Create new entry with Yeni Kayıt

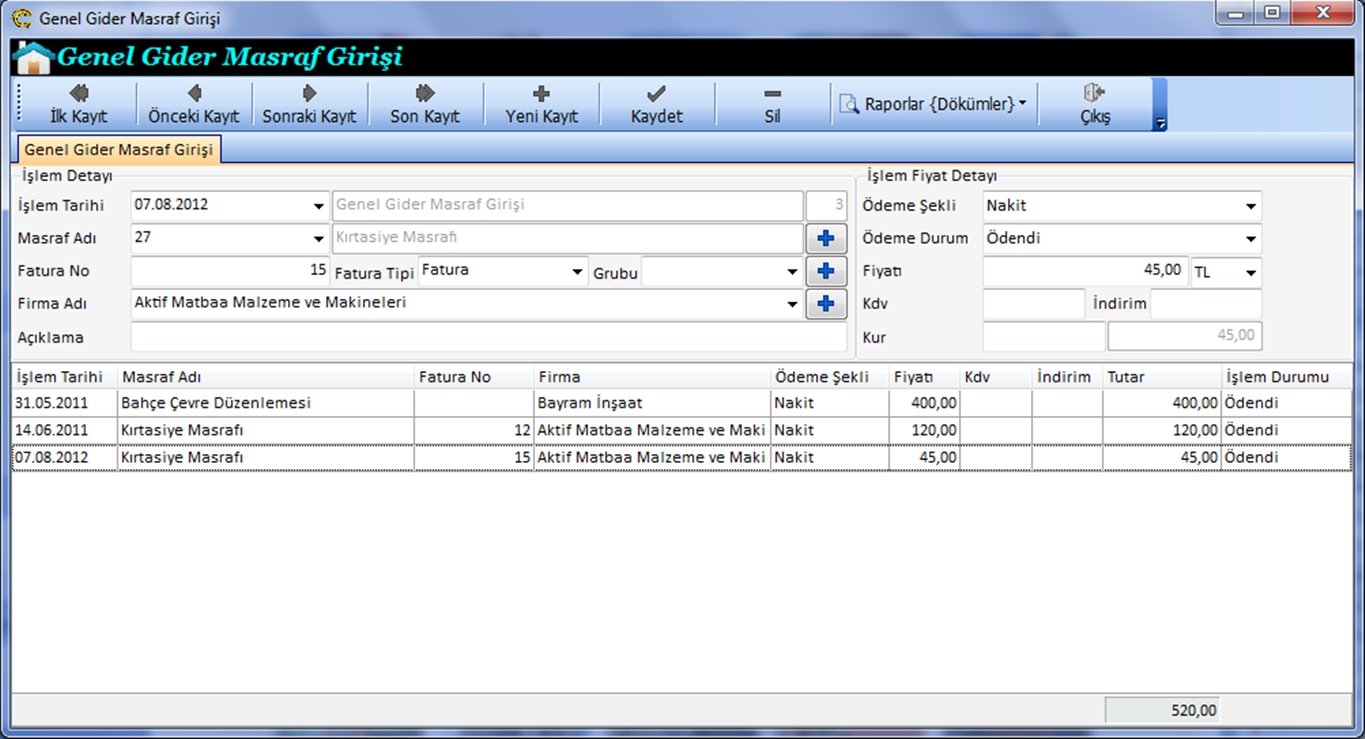541,104
